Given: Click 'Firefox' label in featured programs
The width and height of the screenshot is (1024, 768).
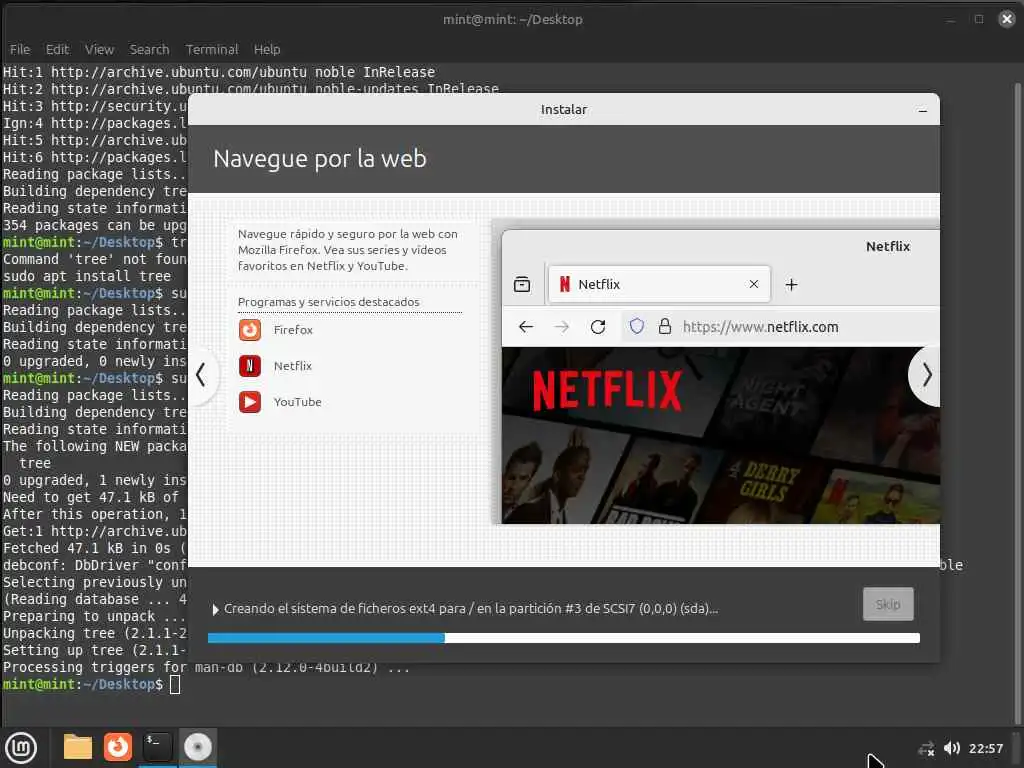Looking at the screenshot, I should click(293, 330).
